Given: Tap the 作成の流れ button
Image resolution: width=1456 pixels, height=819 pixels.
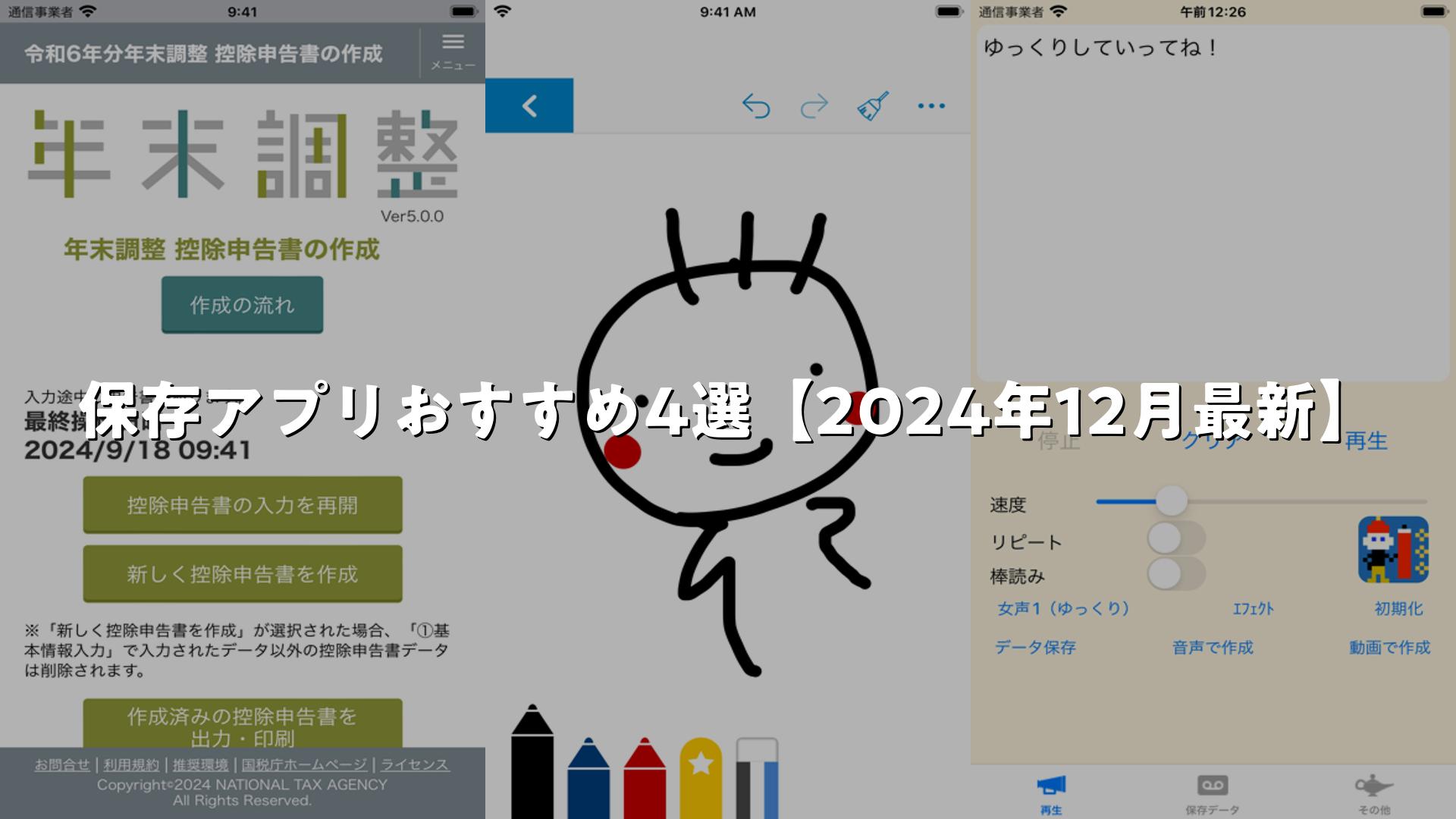Looking at the screenshot, I should pyautogui.click(x=242, y=305).
